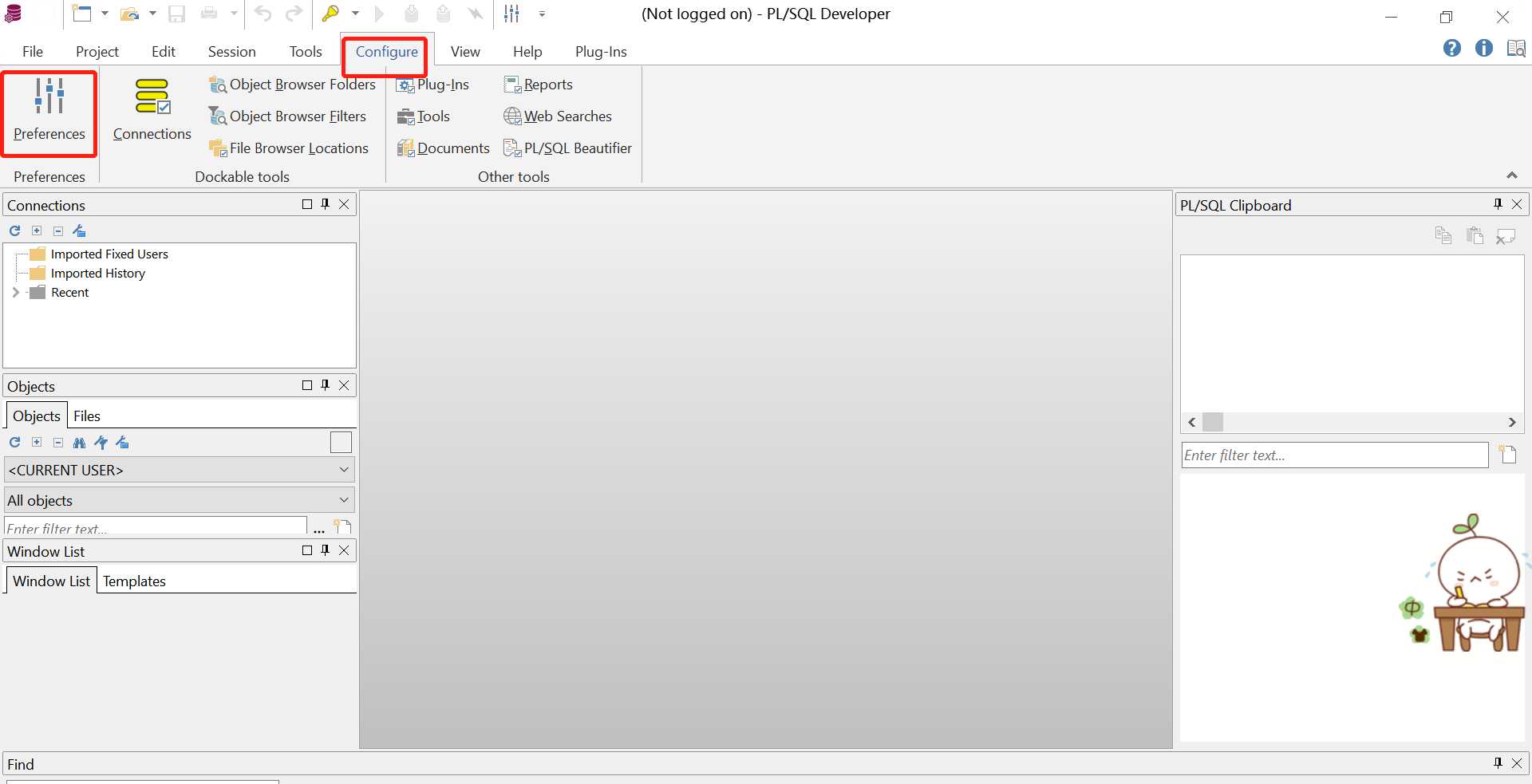Open the View ribbon tab
This screenshot has height=784, width=1532.
pyautogui.click(x=465, y=52)
